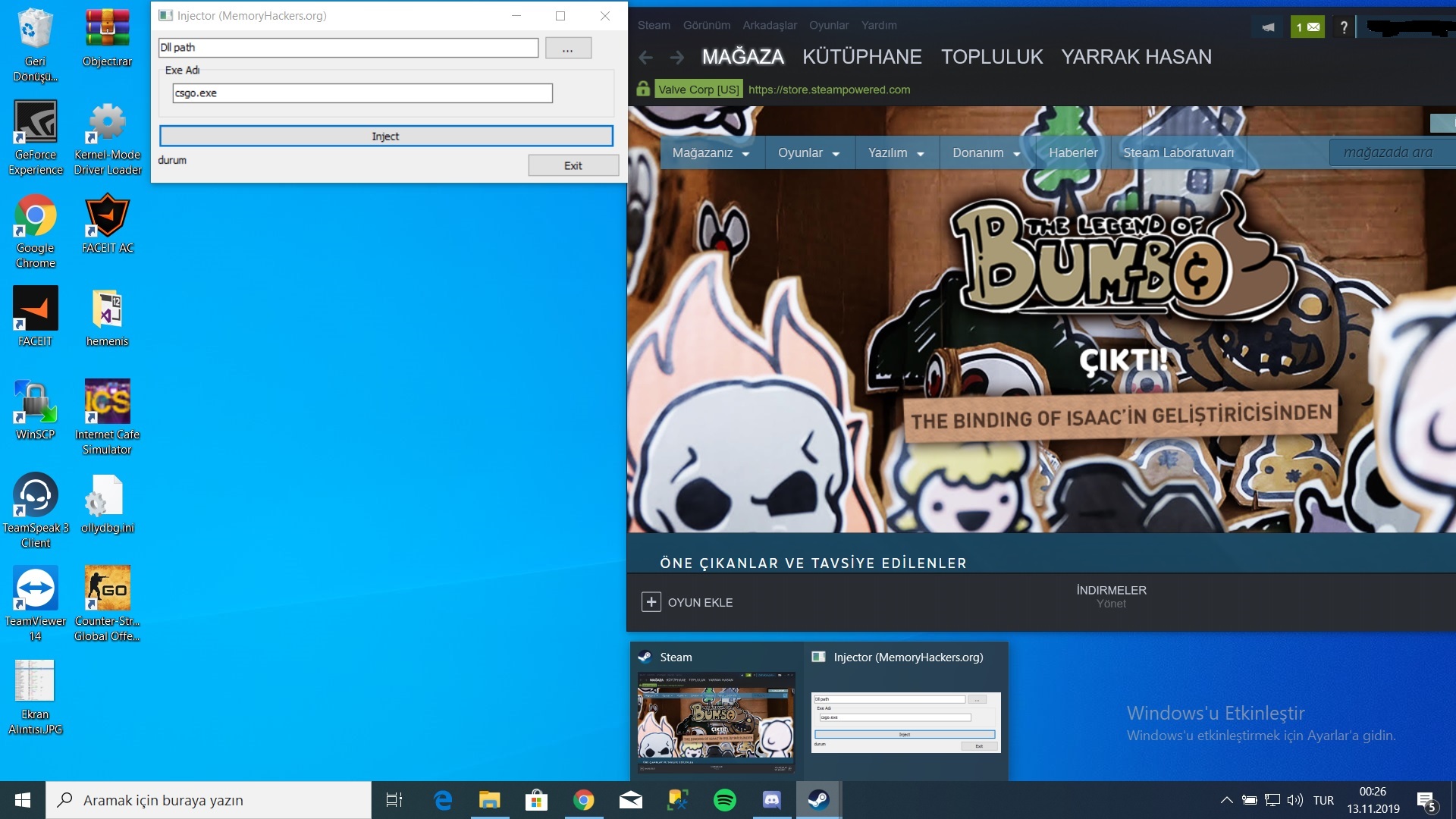Open Kernel-Mode Driver Loader shortcut
This screenshot has width=1456, height=819.
pos(107,138)
